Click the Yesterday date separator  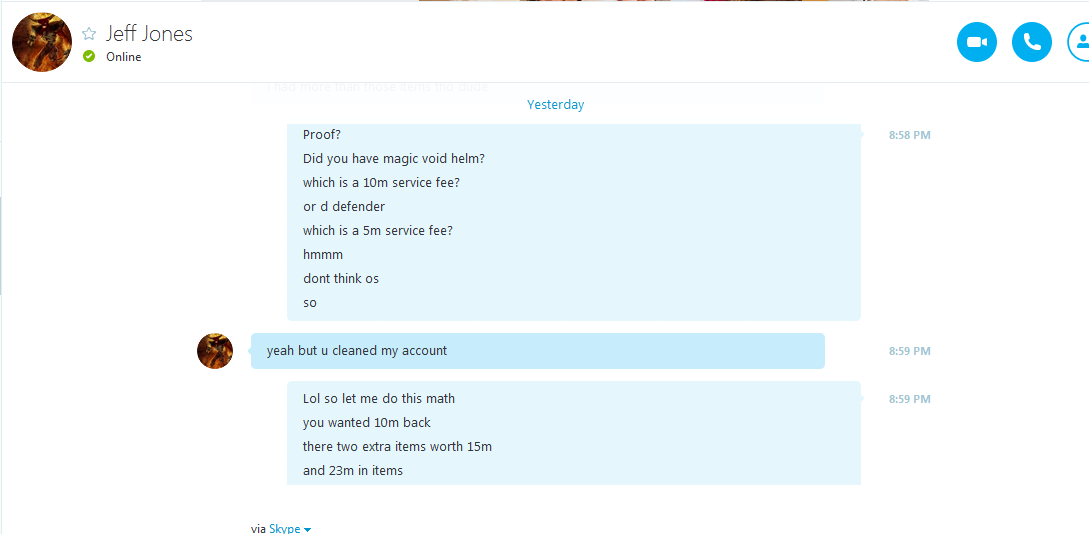click(x=556, y=105)
